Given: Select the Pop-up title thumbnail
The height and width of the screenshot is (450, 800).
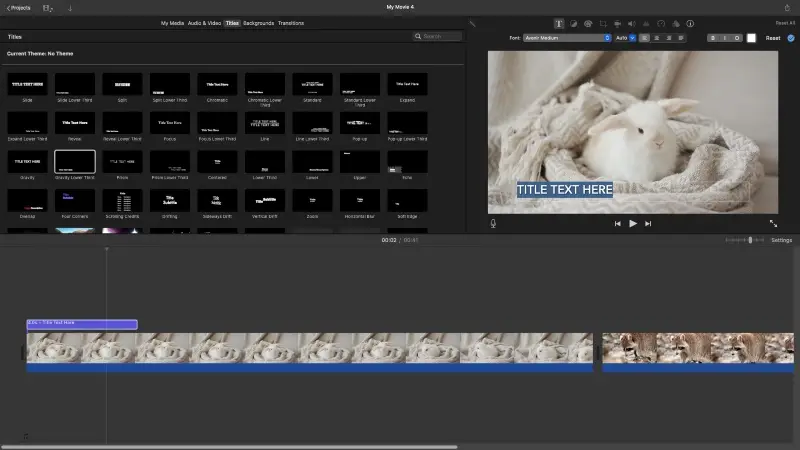Looking at the screenshot, I should (x=360, y=123).
